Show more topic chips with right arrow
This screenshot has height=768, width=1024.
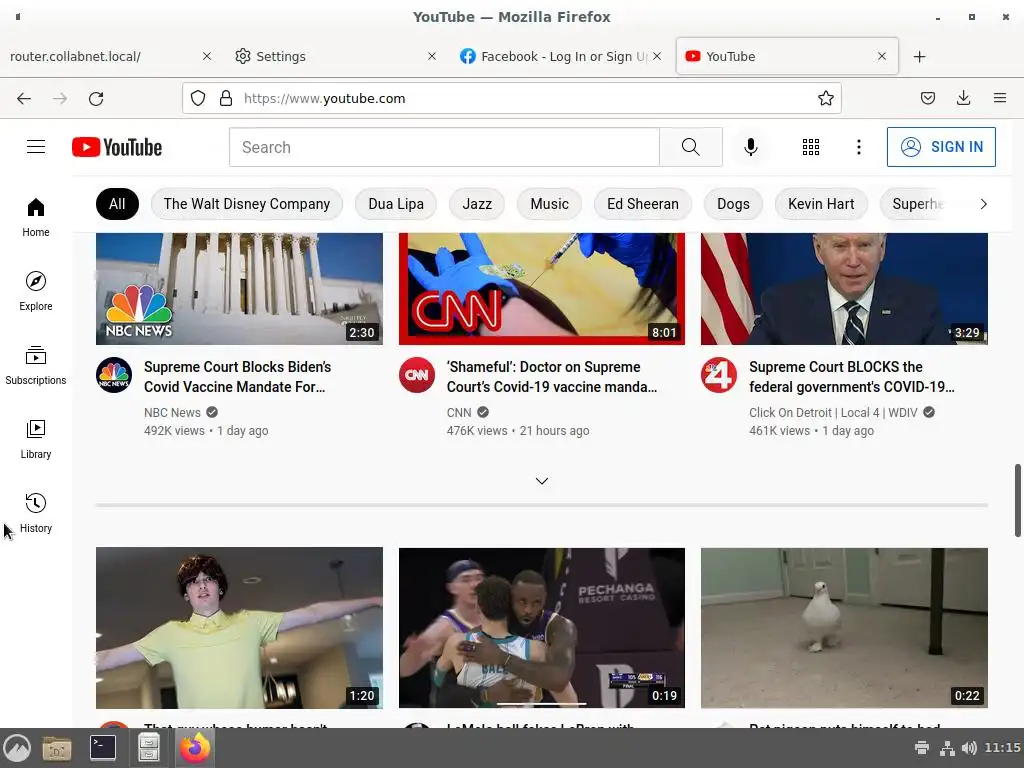click(x=984, y=204)
